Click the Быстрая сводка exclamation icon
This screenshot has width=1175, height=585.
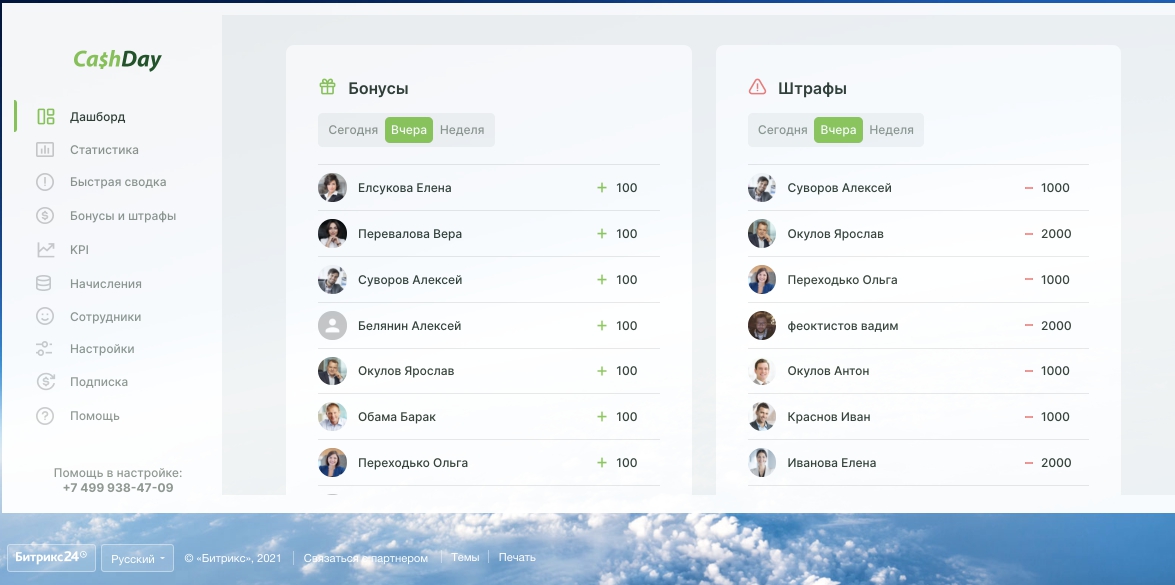45,182
